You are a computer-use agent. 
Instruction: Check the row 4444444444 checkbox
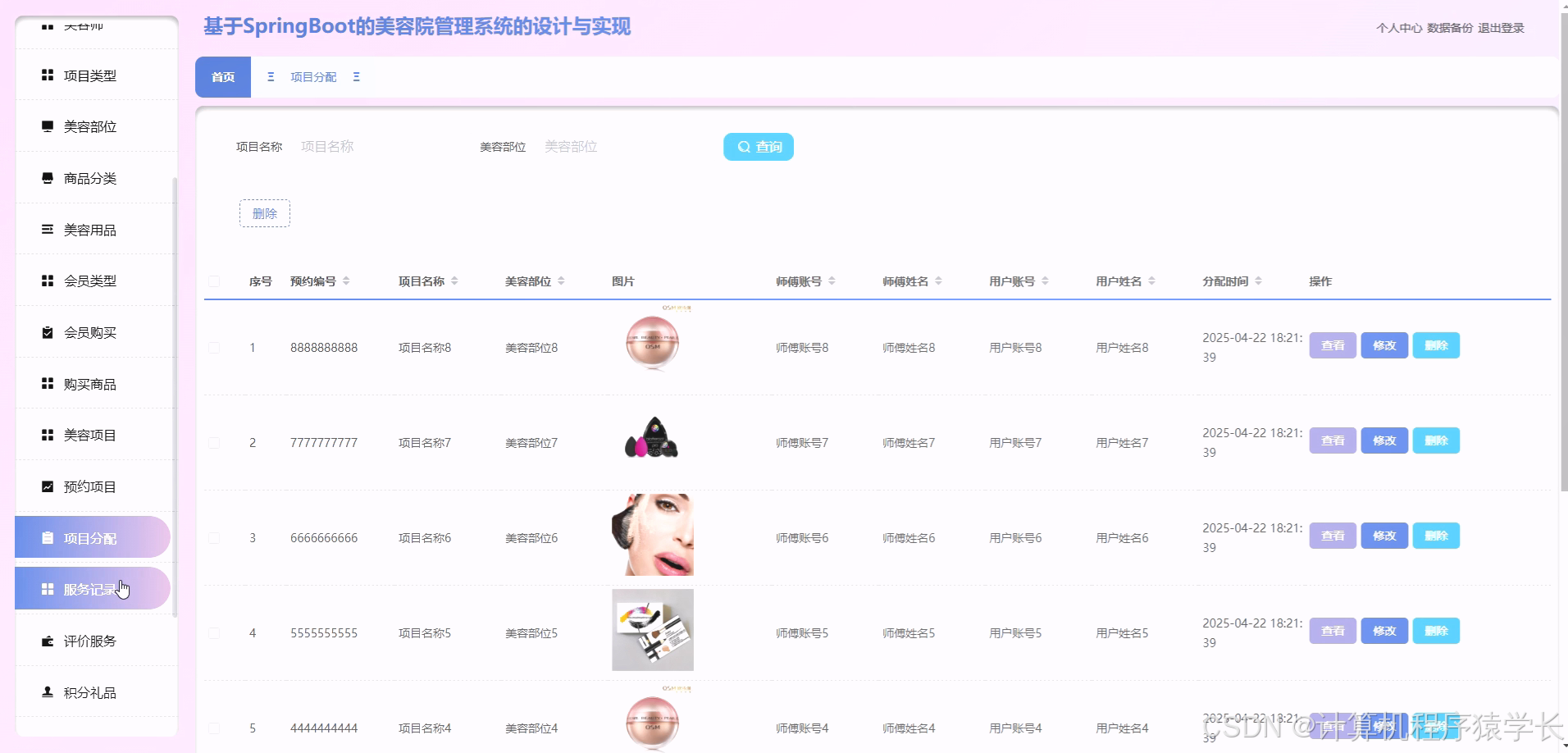click(214, 728)
